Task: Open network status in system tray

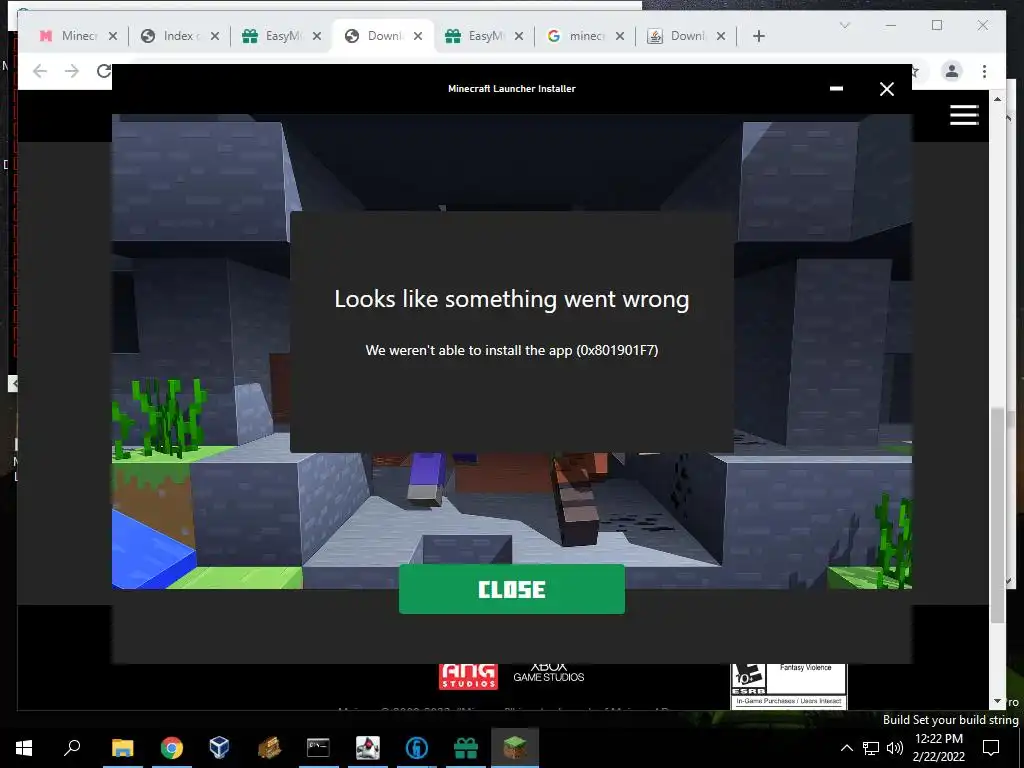Action: coord(871,748)
